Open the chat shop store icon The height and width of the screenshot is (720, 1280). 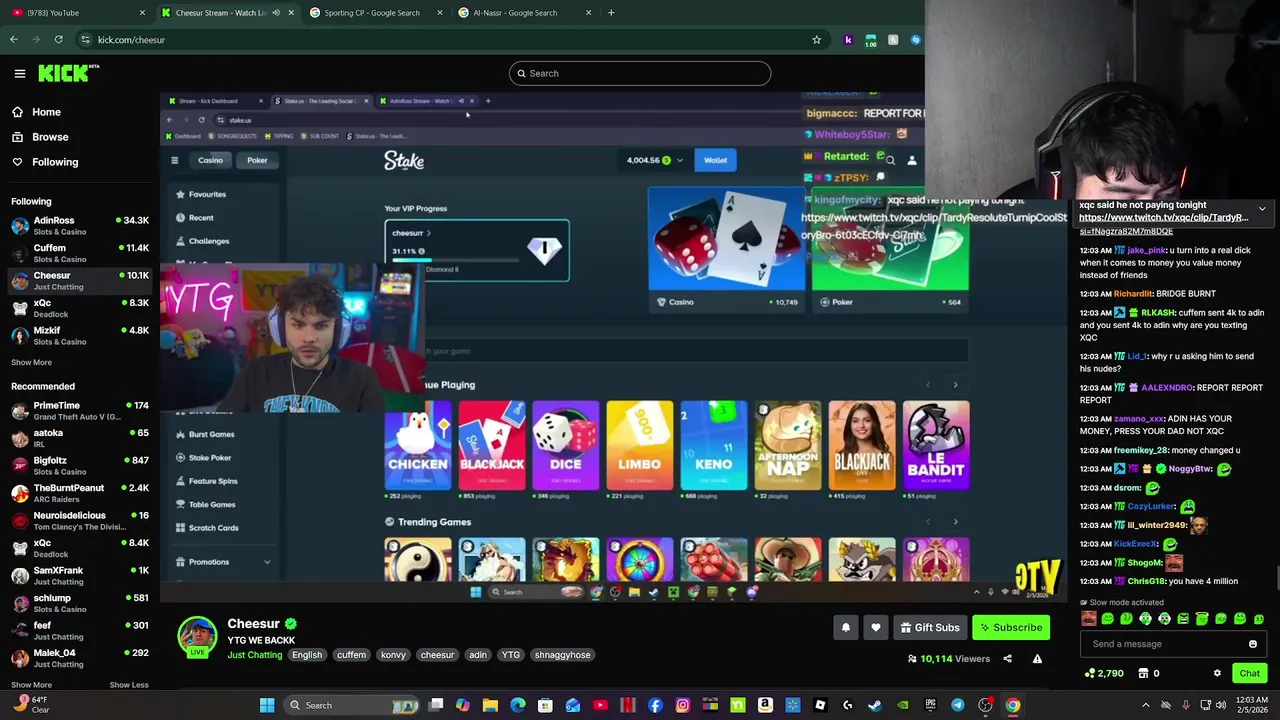point(1142,674)
